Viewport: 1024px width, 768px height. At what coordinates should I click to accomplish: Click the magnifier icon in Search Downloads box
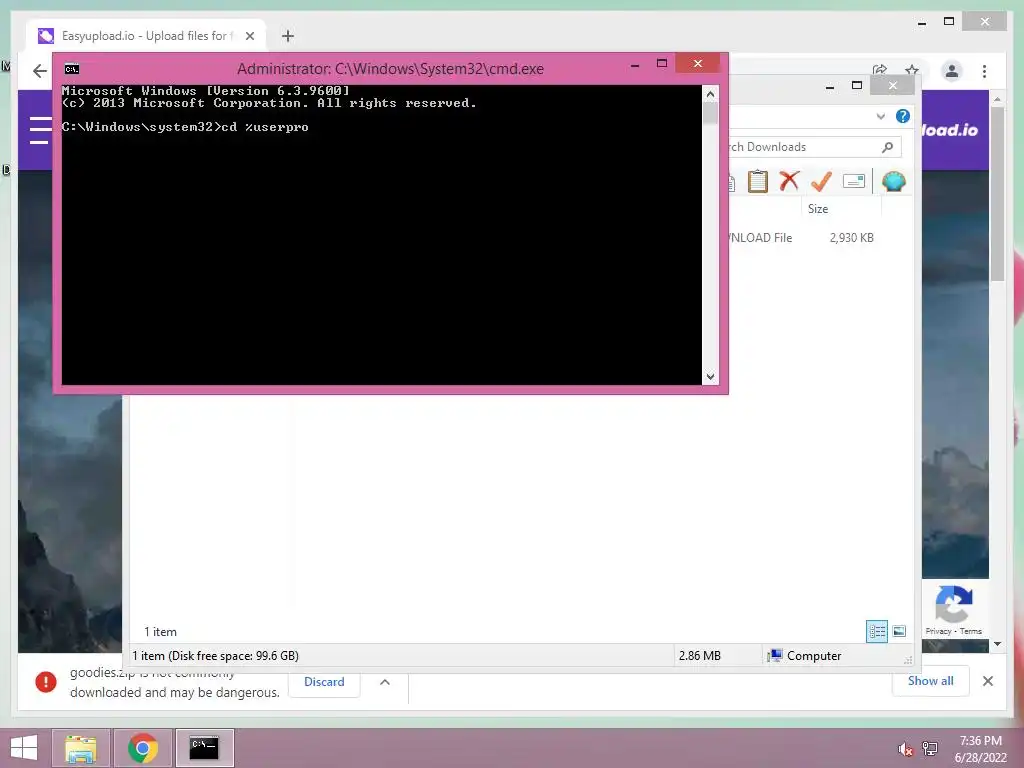887,148
